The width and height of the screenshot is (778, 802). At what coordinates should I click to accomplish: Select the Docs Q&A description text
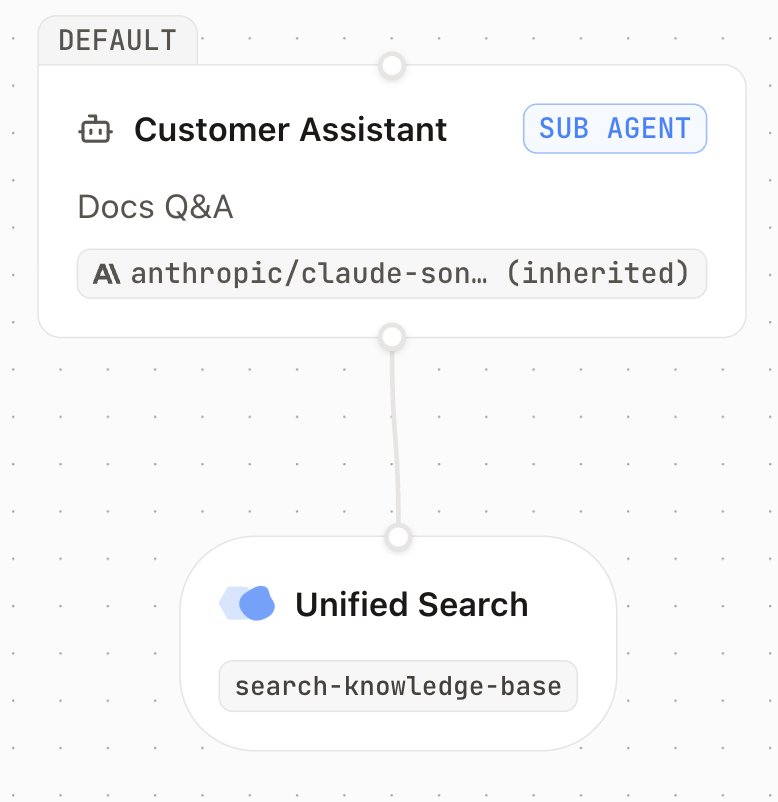coord(155,207)
